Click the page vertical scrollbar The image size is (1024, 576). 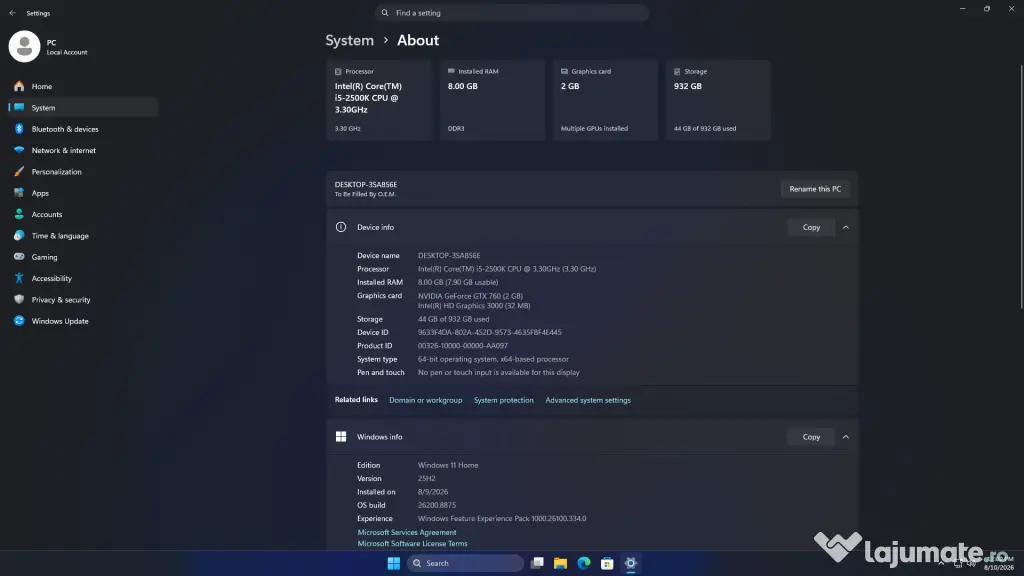pyautogui.click(x=1021, y=186)
